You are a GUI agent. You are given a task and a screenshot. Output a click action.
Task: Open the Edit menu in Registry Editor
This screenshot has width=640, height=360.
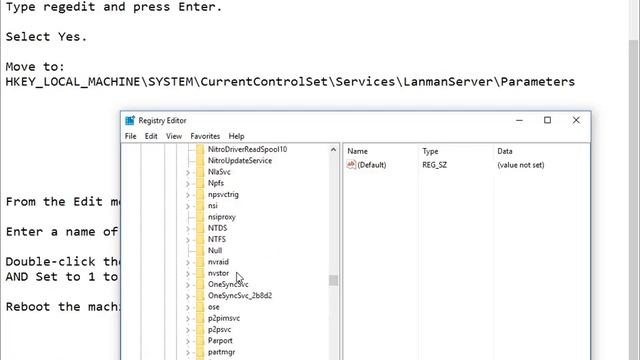point(151,136)
